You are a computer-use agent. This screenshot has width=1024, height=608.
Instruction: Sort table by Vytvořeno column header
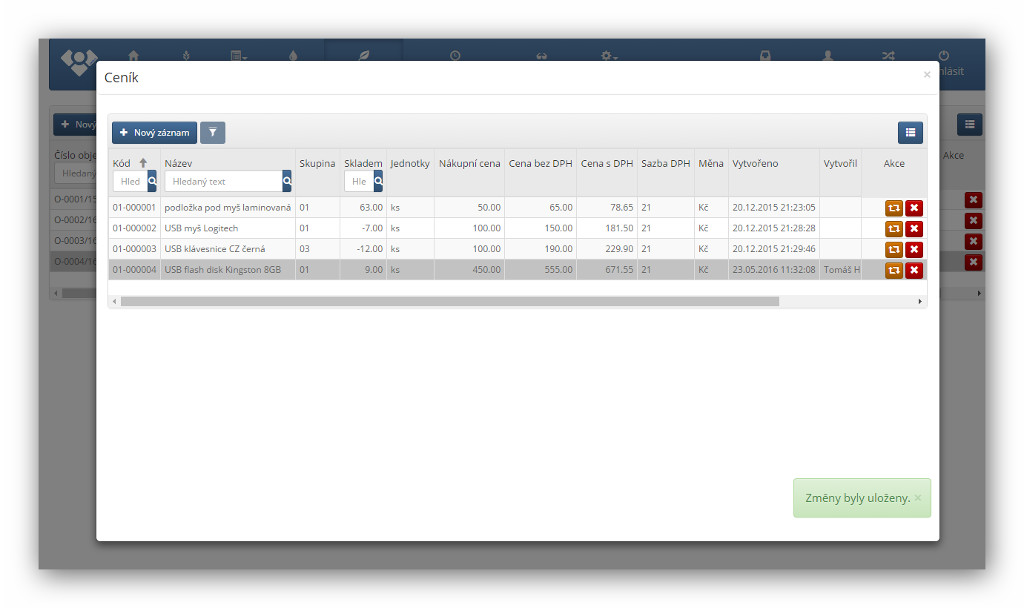point(755,163)
